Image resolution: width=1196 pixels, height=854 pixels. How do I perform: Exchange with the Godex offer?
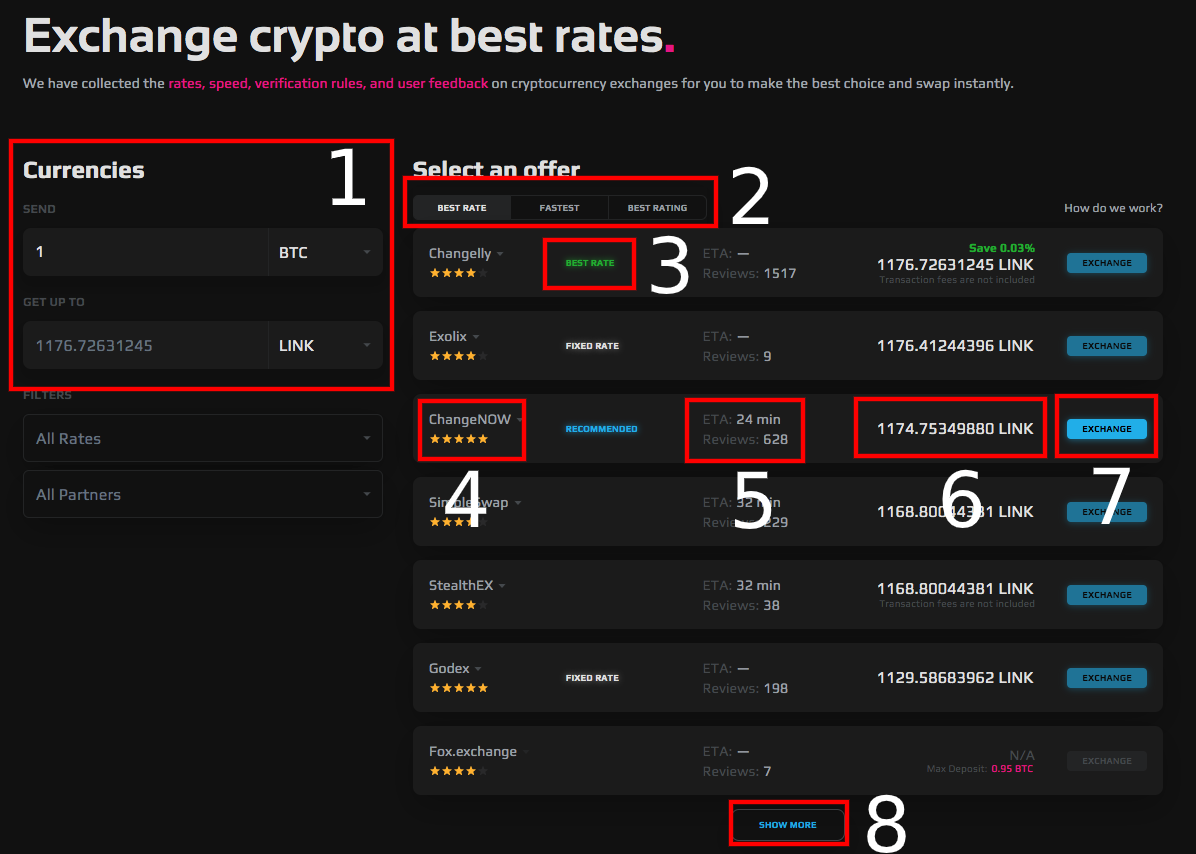tap(1106, 678)
